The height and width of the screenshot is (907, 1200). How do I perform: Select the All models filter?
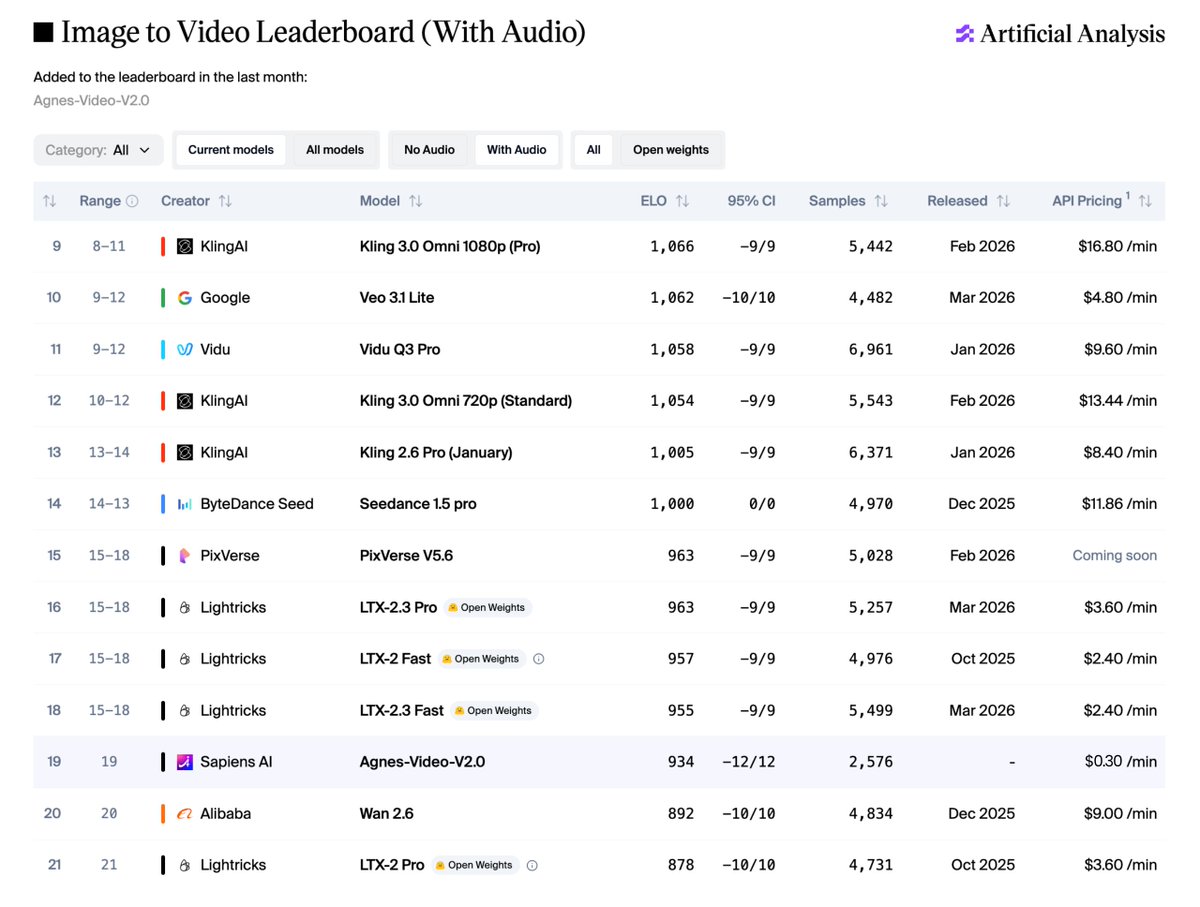pyautogui.click(x=335, y=150)
